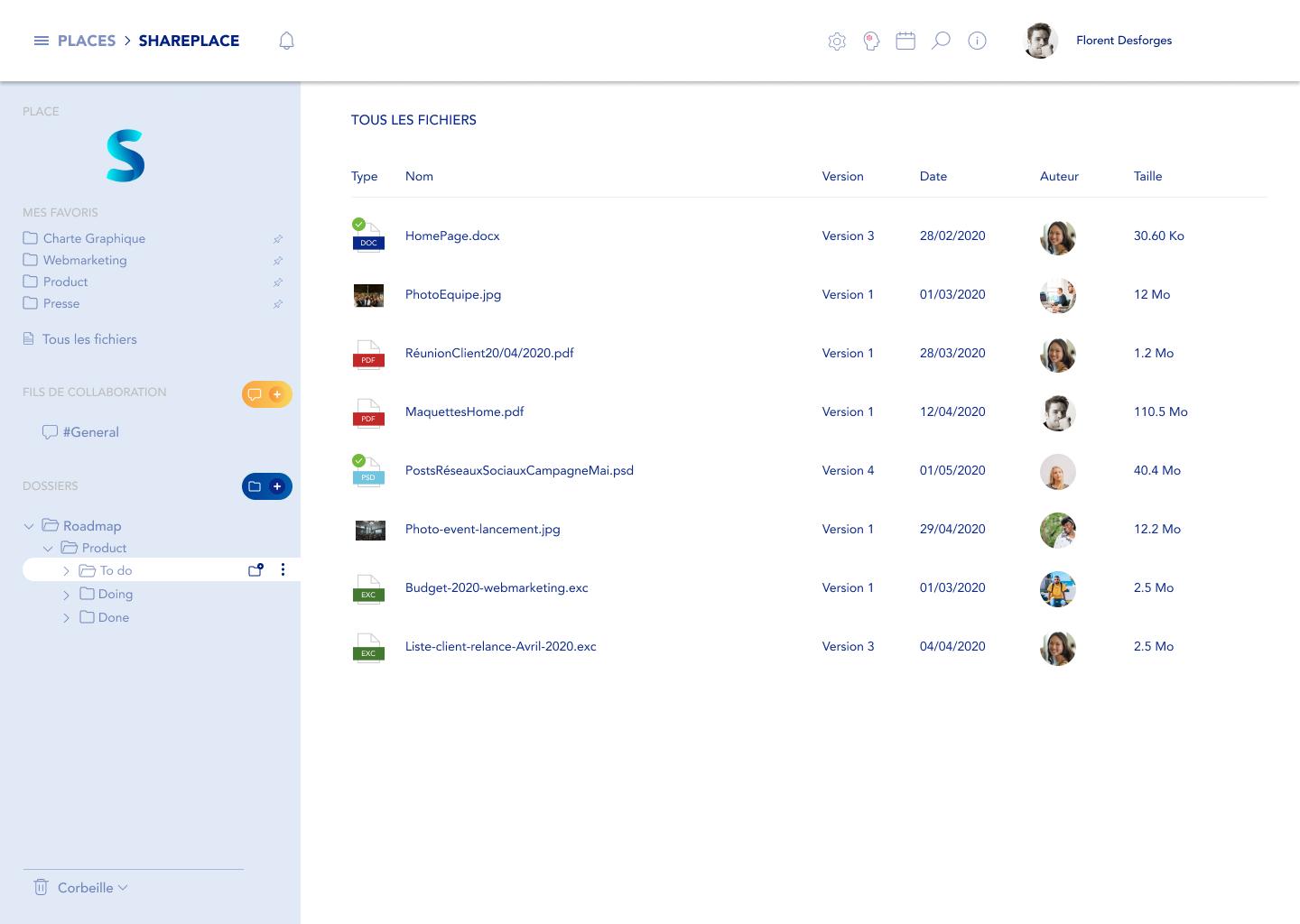Expand the Doing folder chevron

click(x=66, y=595)
